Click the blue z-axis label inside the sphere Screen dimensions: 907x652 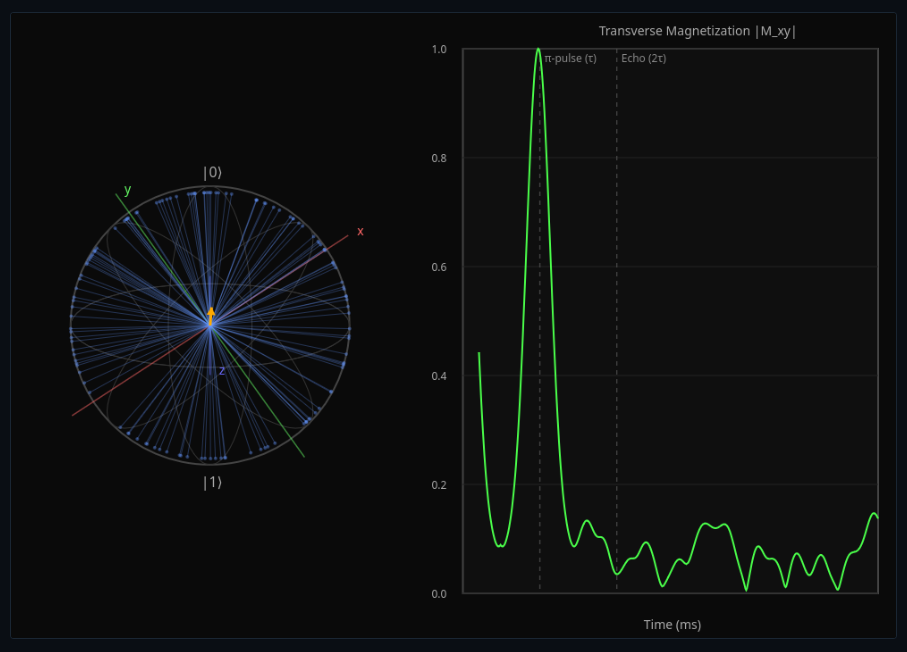221,369
